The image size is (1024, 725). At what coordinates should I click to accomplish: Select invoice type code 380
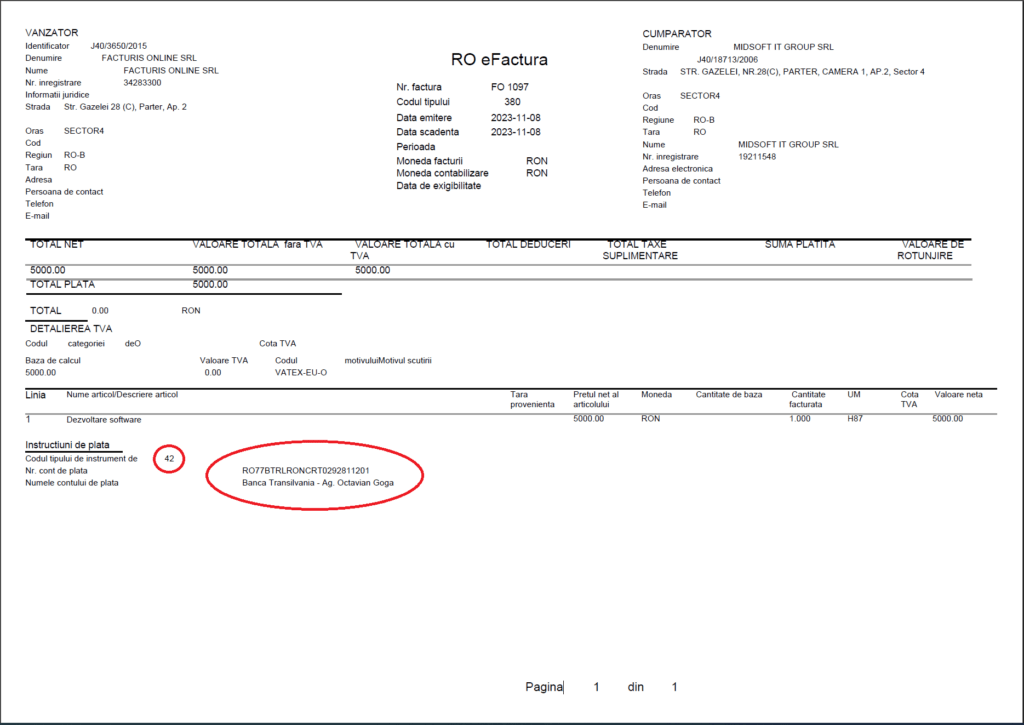pos(512,102)
